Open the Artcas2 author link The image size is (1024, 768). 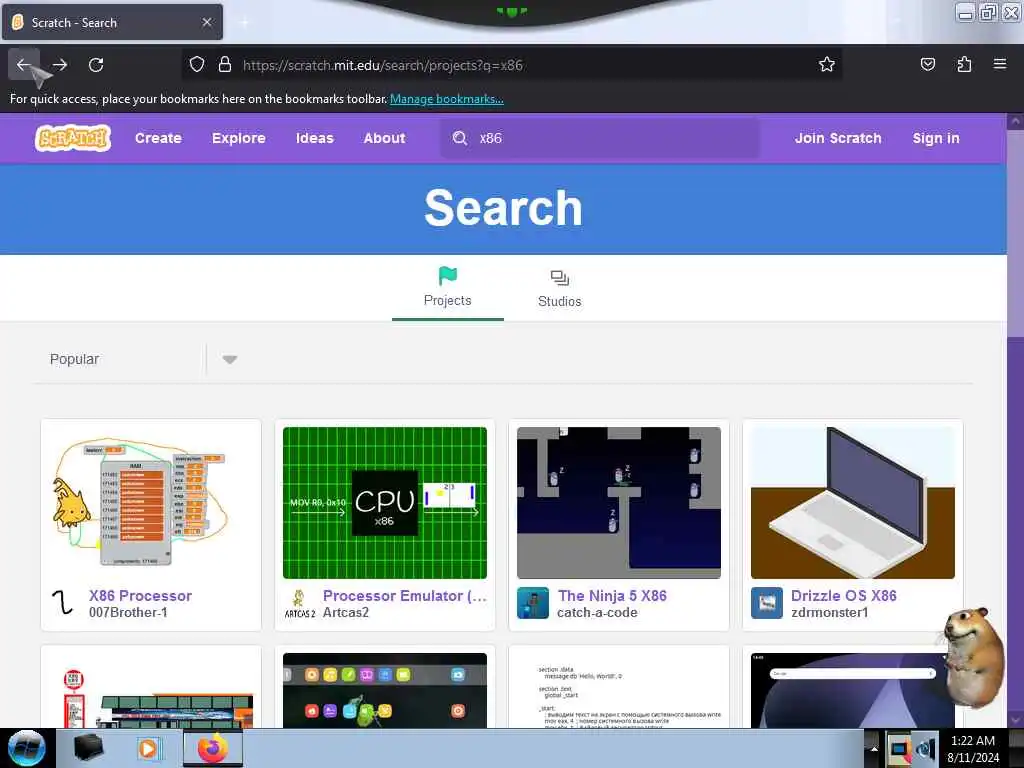(345, 613)
